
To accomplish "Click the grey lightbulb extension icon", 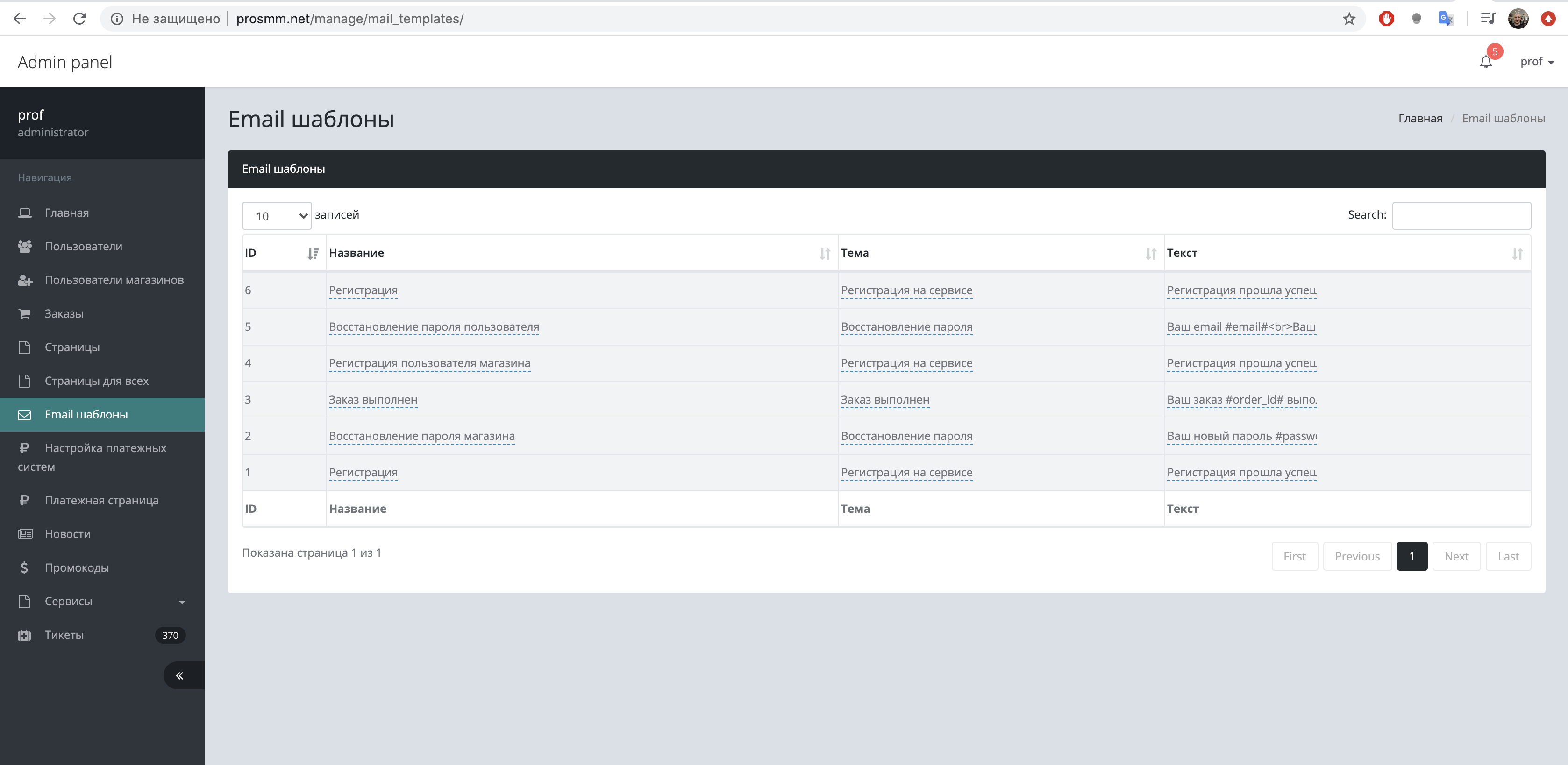I will (1417, 19).
